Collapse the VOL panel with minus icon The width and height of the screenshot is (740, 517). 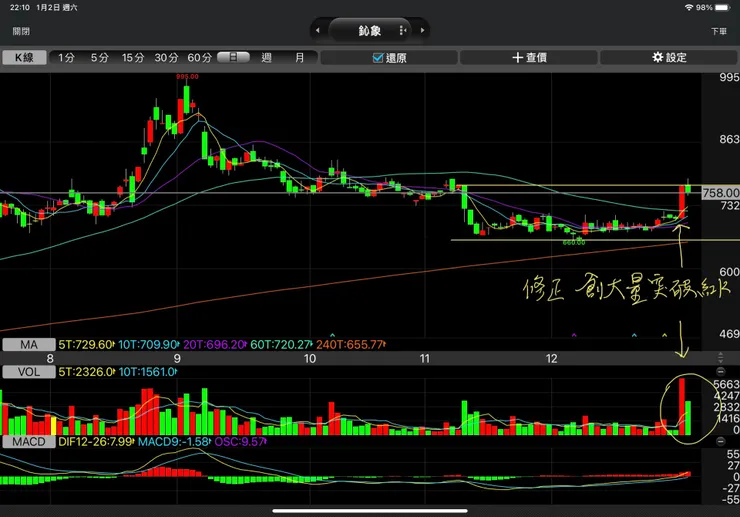(721, 371)
